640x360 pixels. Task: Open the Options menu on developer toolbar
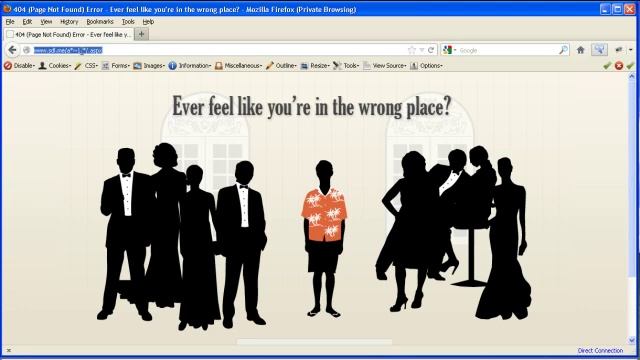click(x=426, y=66)
